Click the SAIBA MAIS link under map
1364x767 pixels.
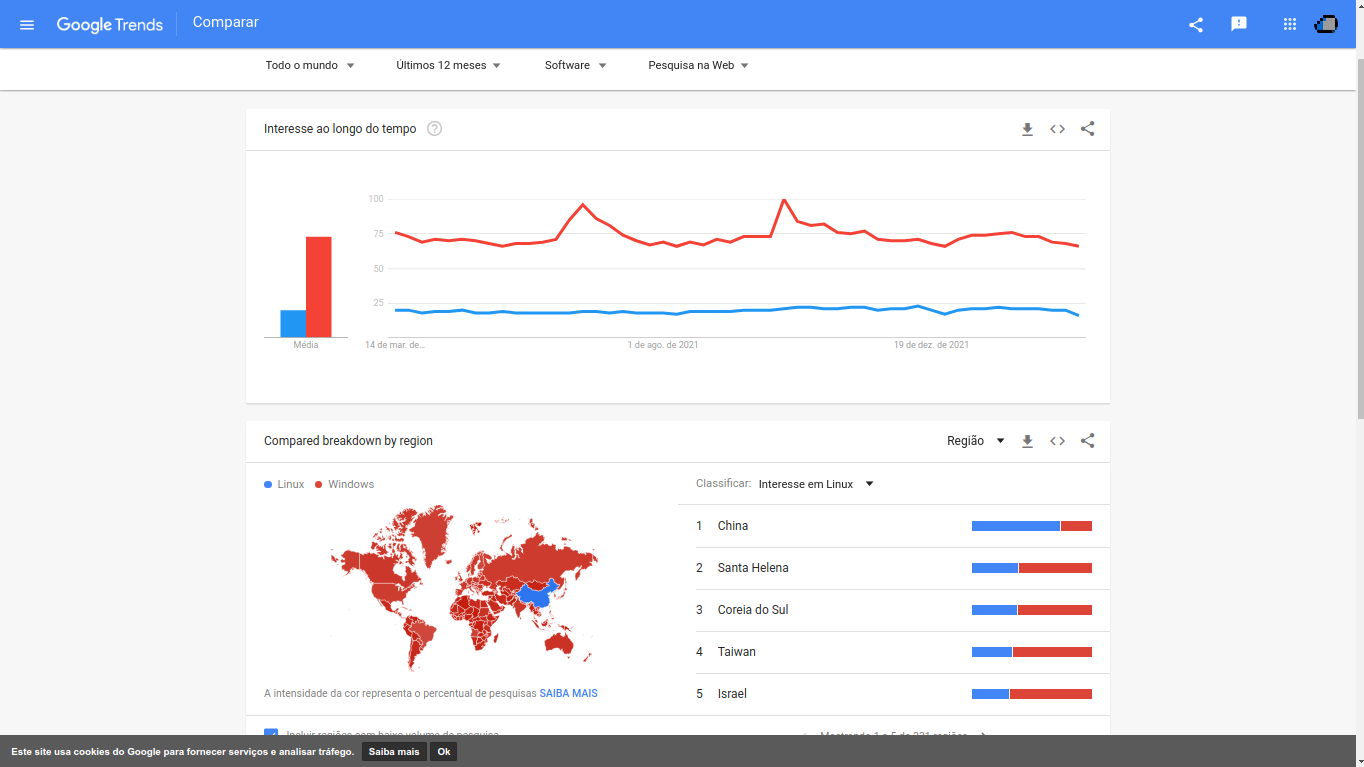tap(568, 693)
